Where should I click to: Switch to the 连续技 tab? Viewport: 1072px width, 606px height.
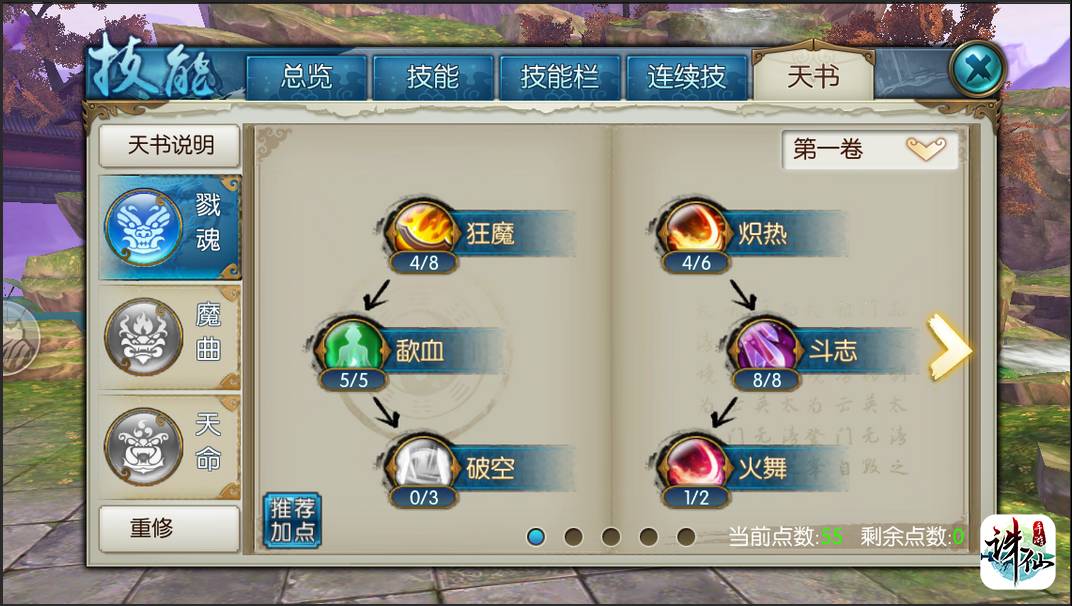686,77
